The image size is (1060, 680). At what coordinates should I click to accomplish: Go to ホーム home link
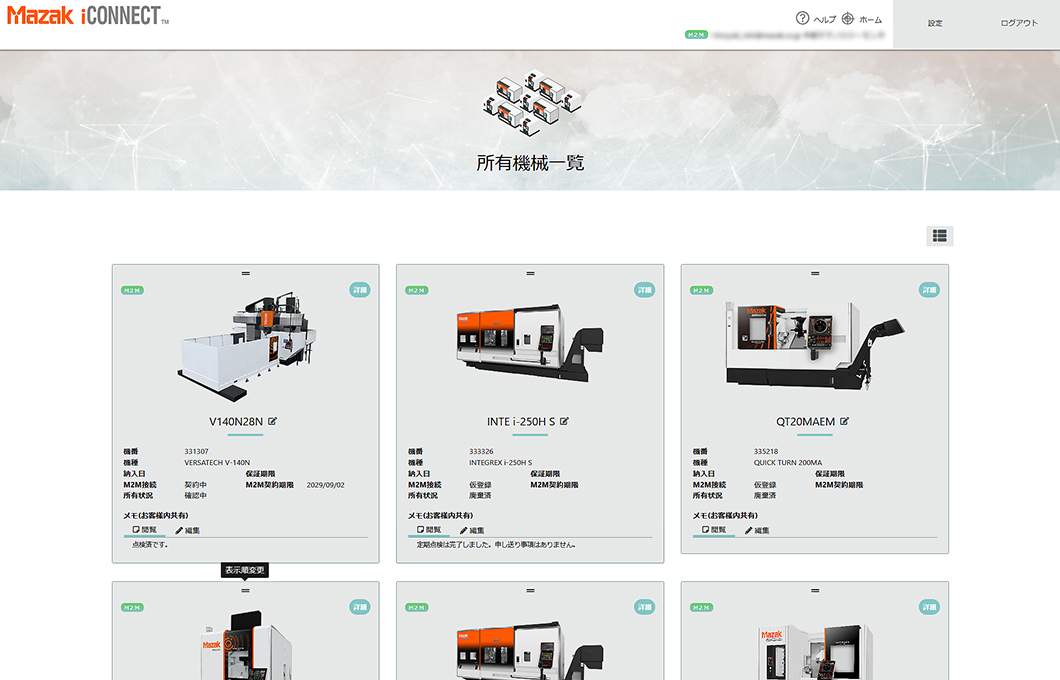(862, 19)
